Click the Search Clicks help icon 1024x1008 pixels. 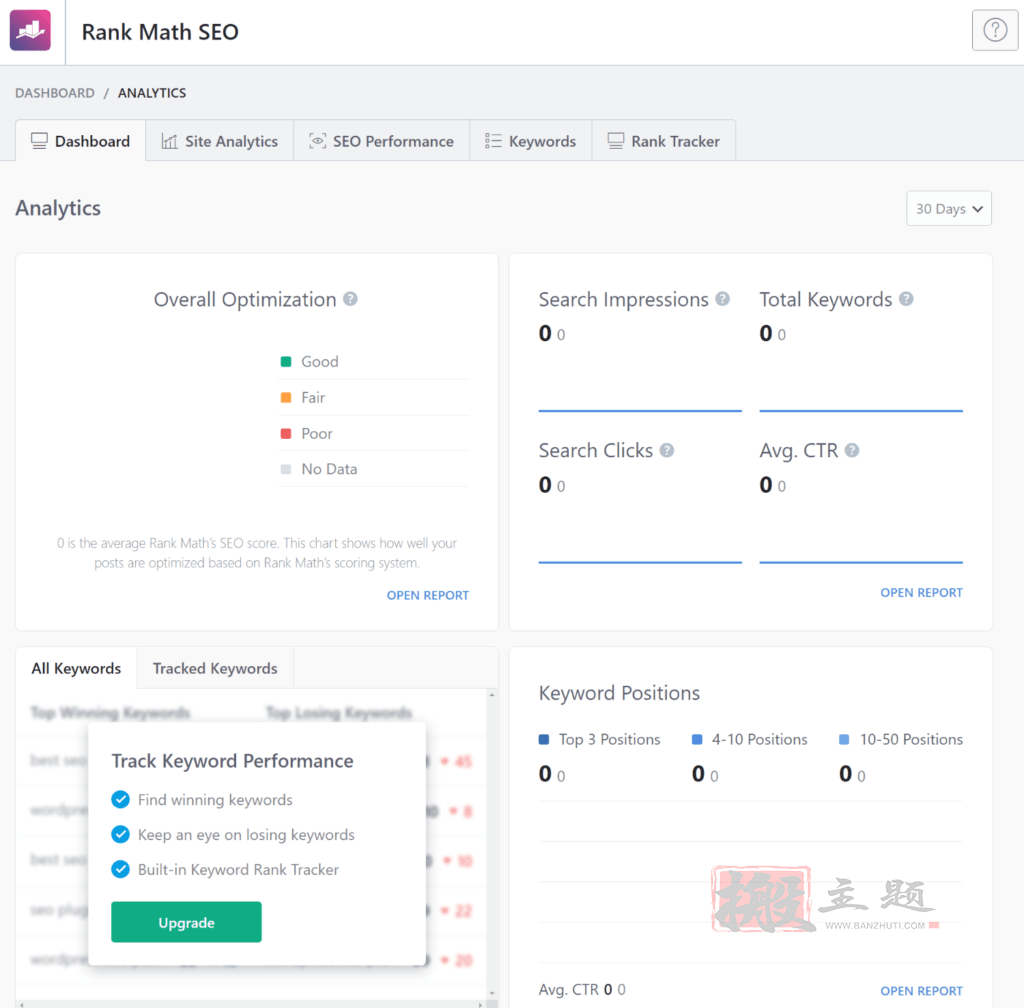tap(667, 450)
